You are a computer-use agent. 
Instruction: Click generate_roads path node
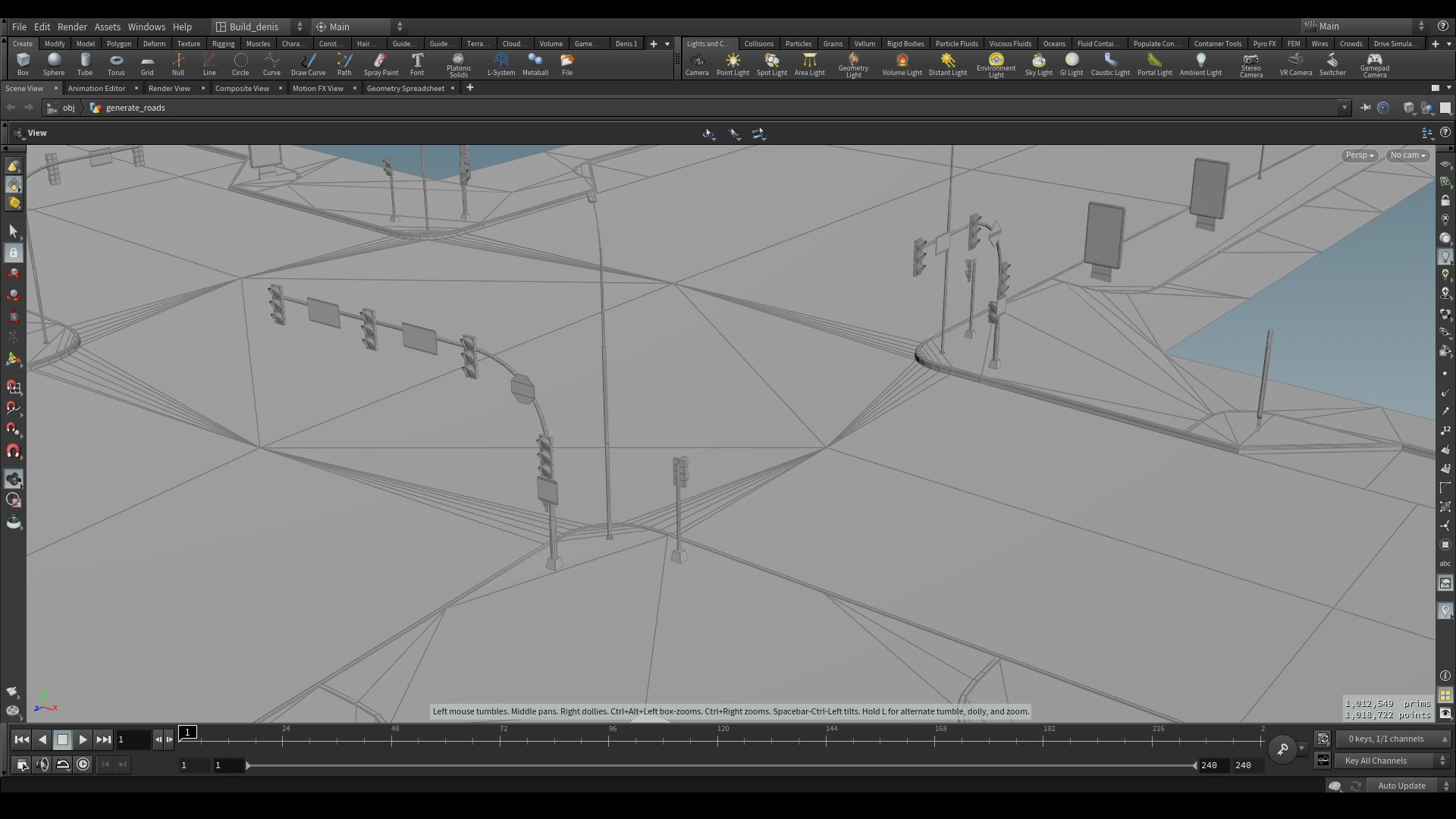coord(128,108)
